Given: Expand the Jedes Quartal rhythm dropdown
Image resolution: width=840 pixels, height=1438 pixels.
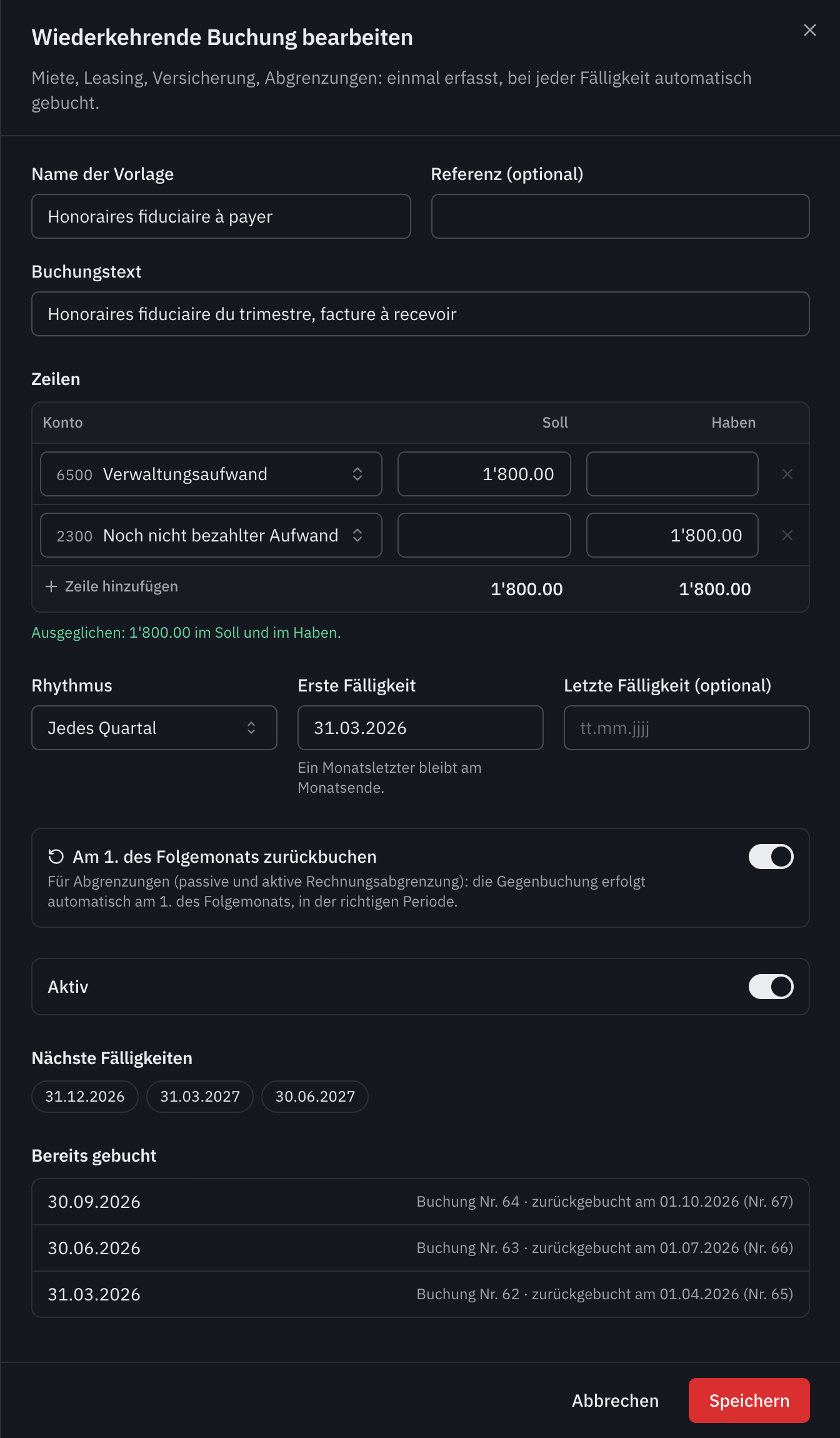Looking at the screenshot, I should click(x=154, y=728).
